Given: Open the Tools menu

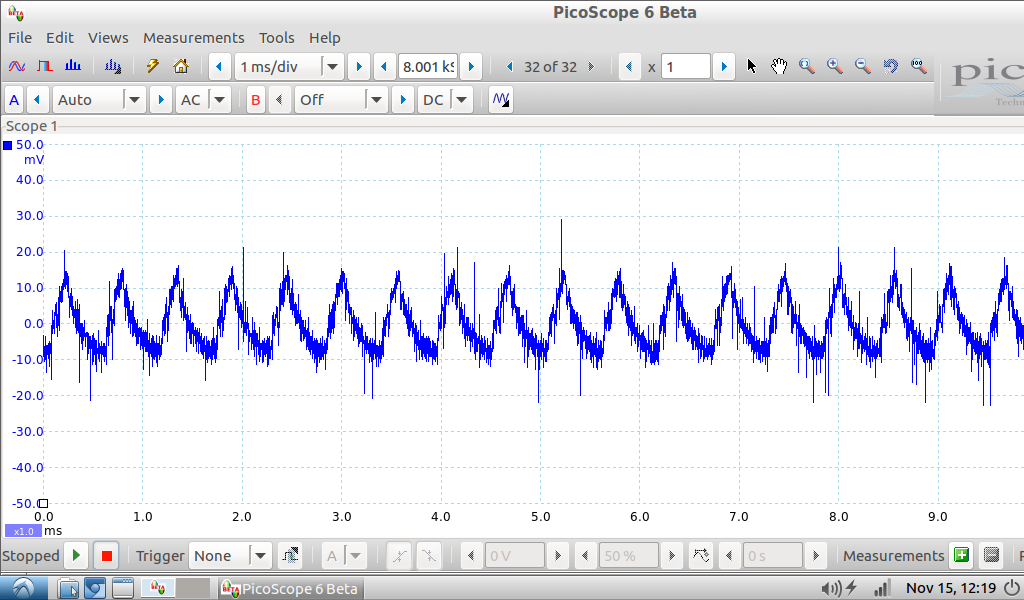Looking at the screenshot, I should [x=277, y=38].
